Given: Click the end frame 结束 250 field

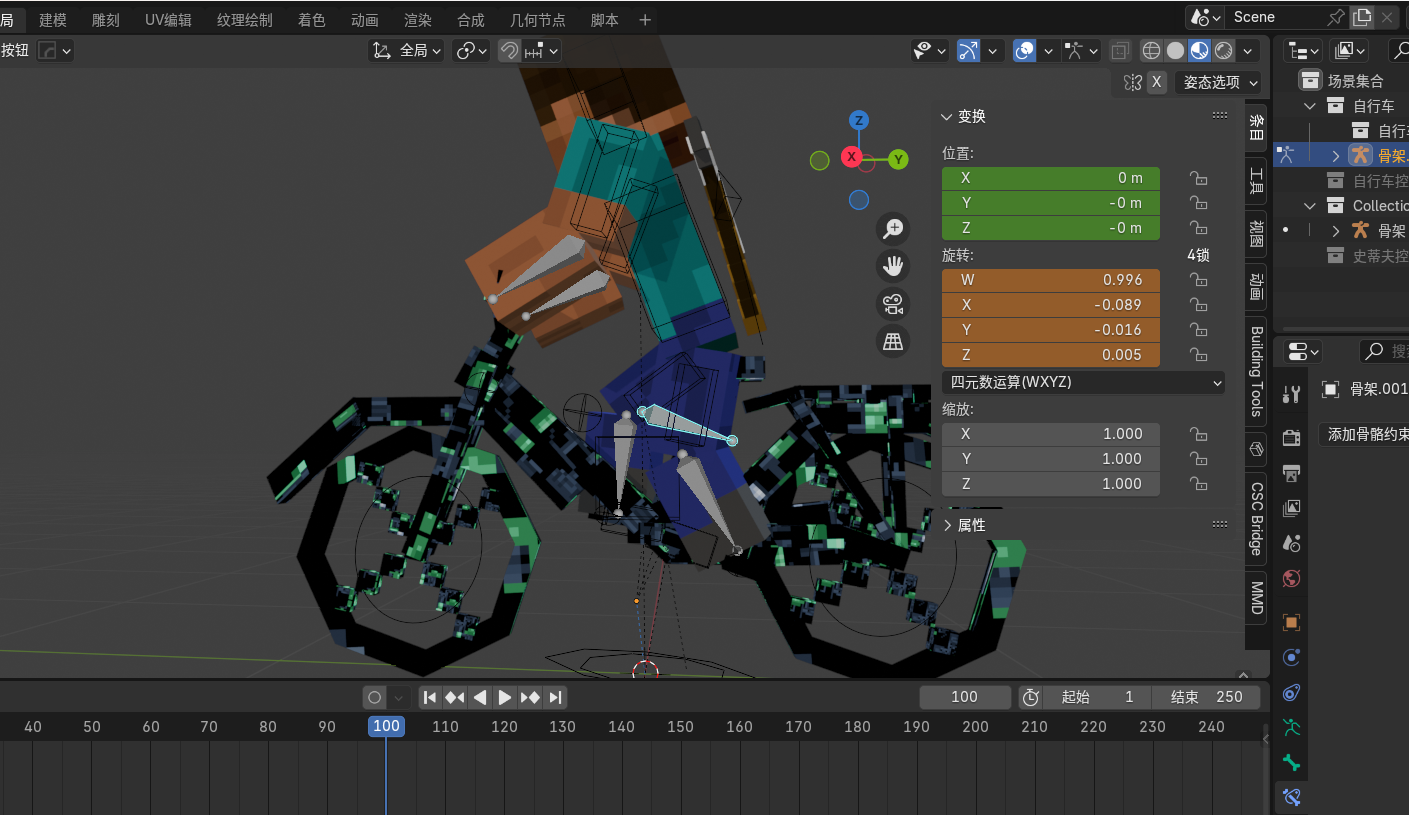Looking at the screenshot, I should [1207, 697].
